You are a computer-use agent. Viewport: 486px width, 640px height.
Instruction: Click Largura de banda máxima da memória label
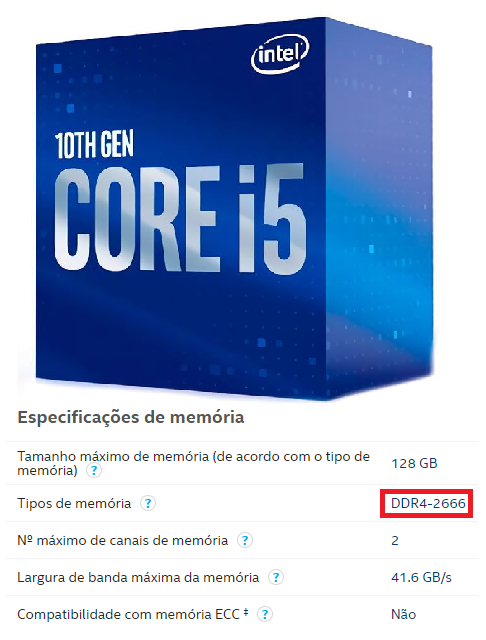coord(138,578)
